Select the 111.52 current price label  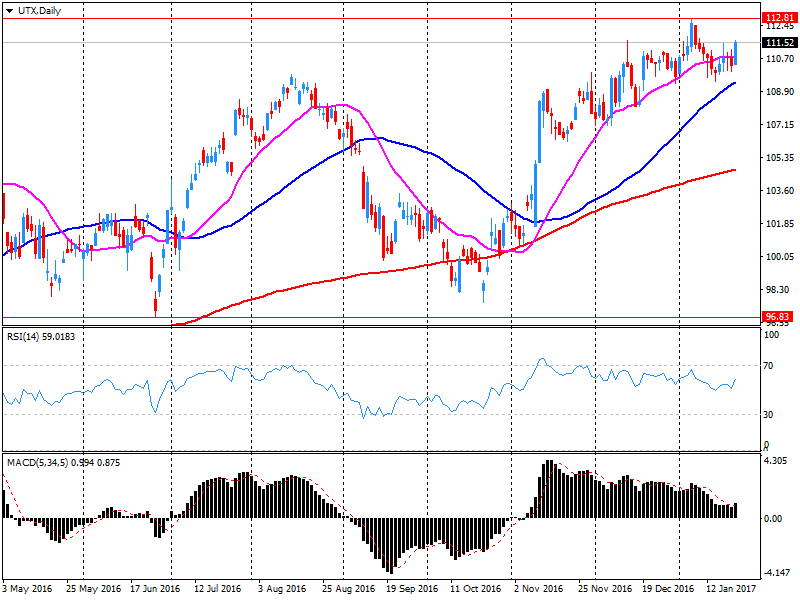(779, 43)
